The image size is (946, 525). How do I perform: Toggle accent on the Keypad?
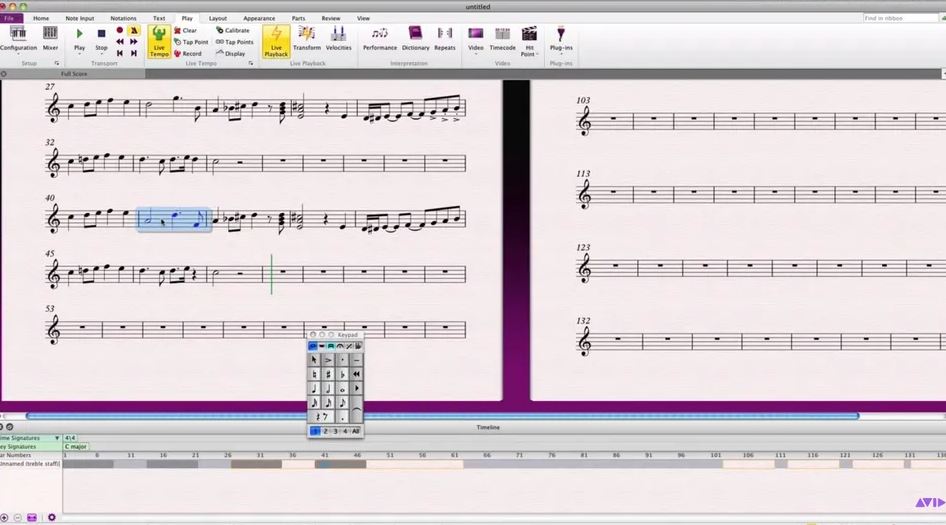click(328, 360)
